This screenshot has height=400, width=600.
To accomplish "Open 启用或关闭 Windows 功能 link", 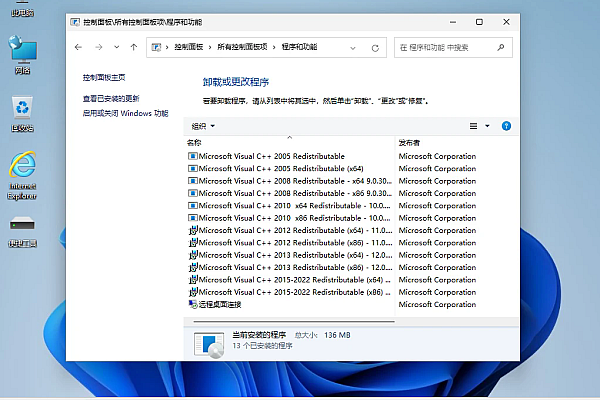I will [x=126, y=113].
